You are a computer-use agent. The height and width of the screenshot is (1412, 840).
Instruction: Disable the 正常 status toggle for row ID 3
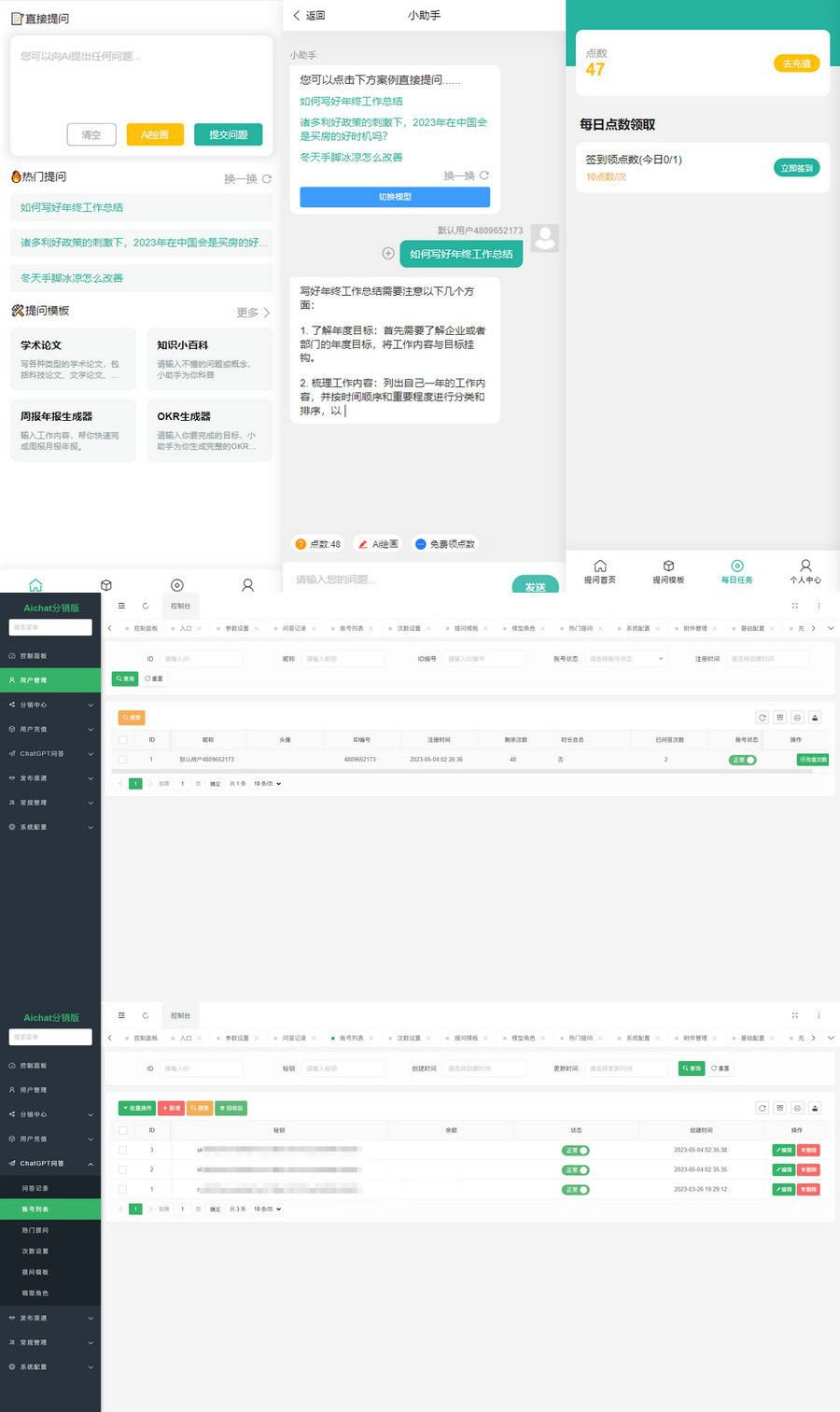(576, 1150)
